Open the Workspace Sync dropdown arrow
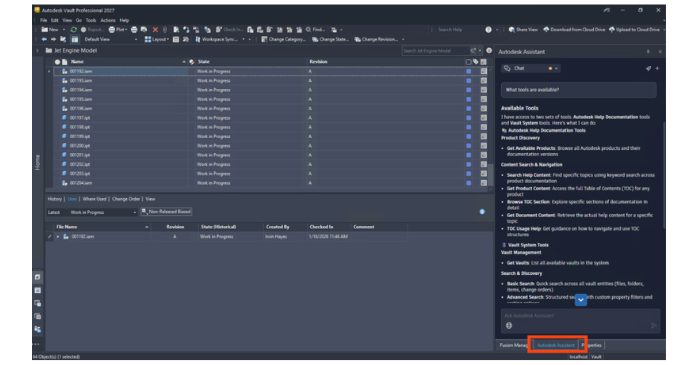Screen dimensions: 698x365 click(x=243, y=39)
